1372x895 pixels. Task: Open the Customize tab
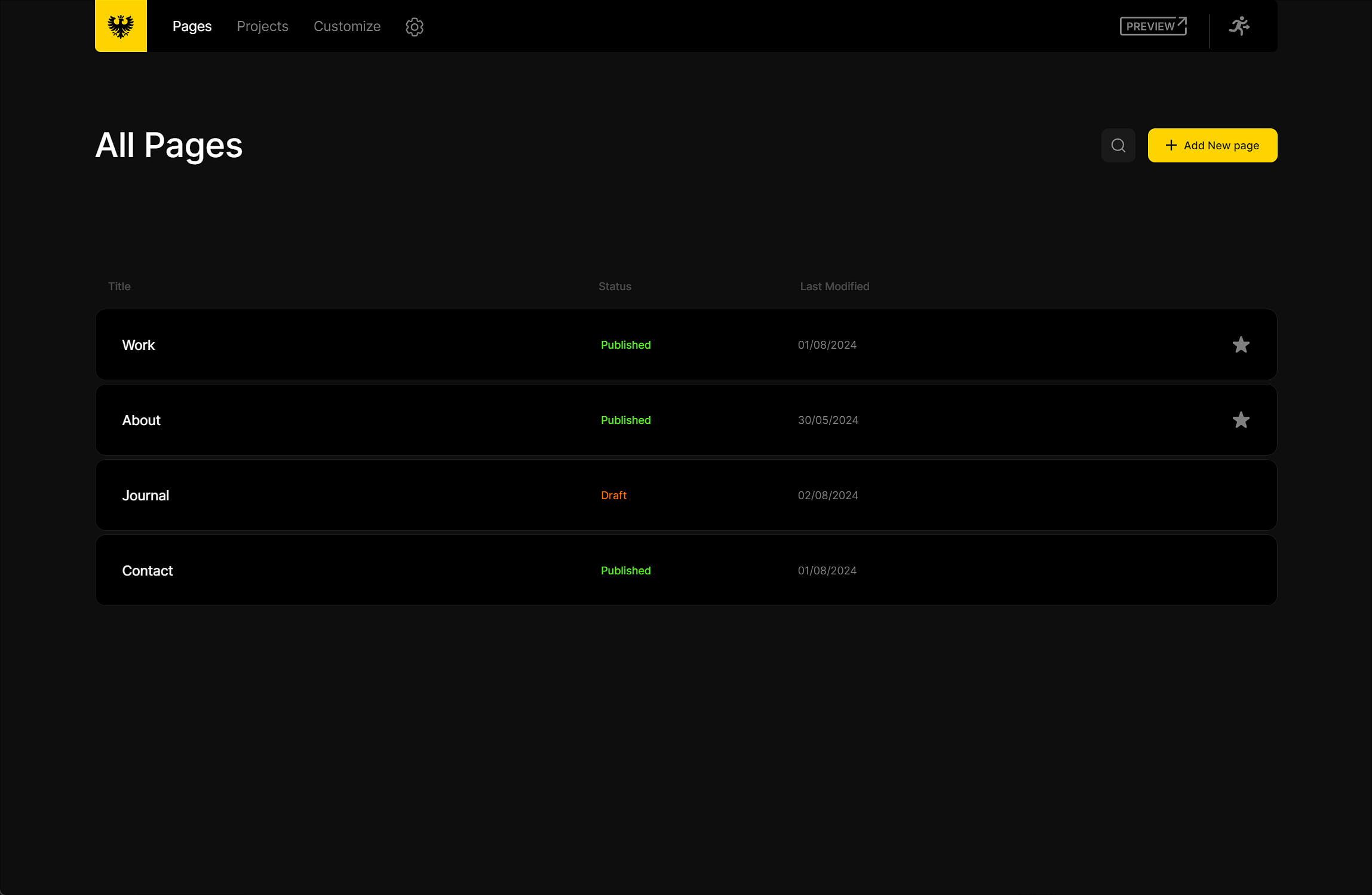[346, 26]
